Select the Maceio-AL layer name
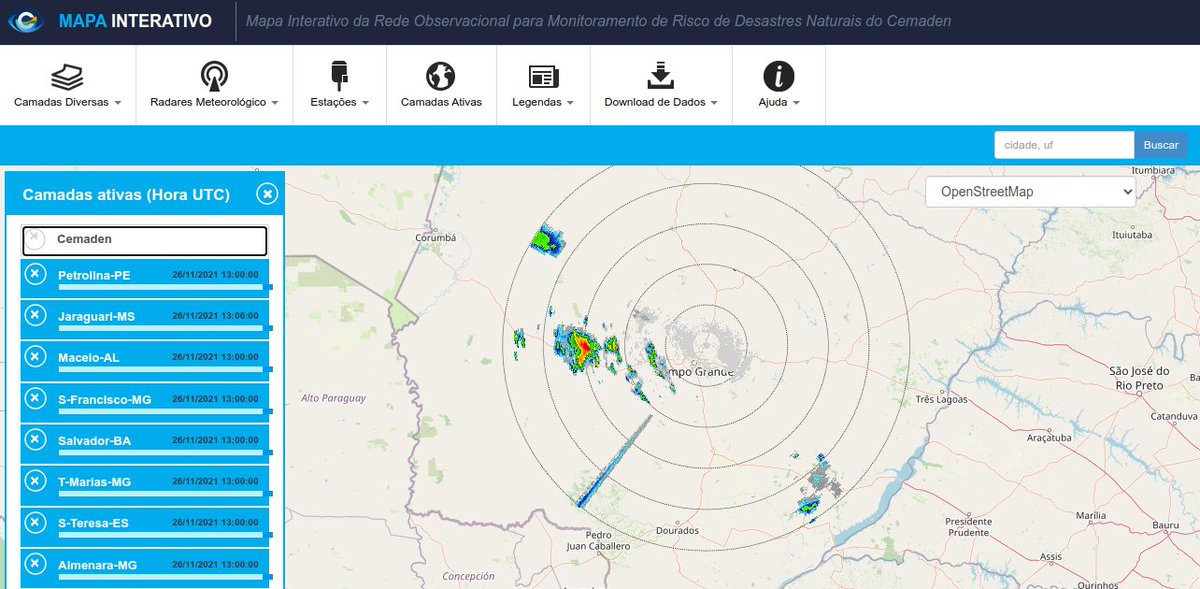Image resolution: width=1200 pixels, height=589 pixels. pyautogui.click(x=88, y=358)
